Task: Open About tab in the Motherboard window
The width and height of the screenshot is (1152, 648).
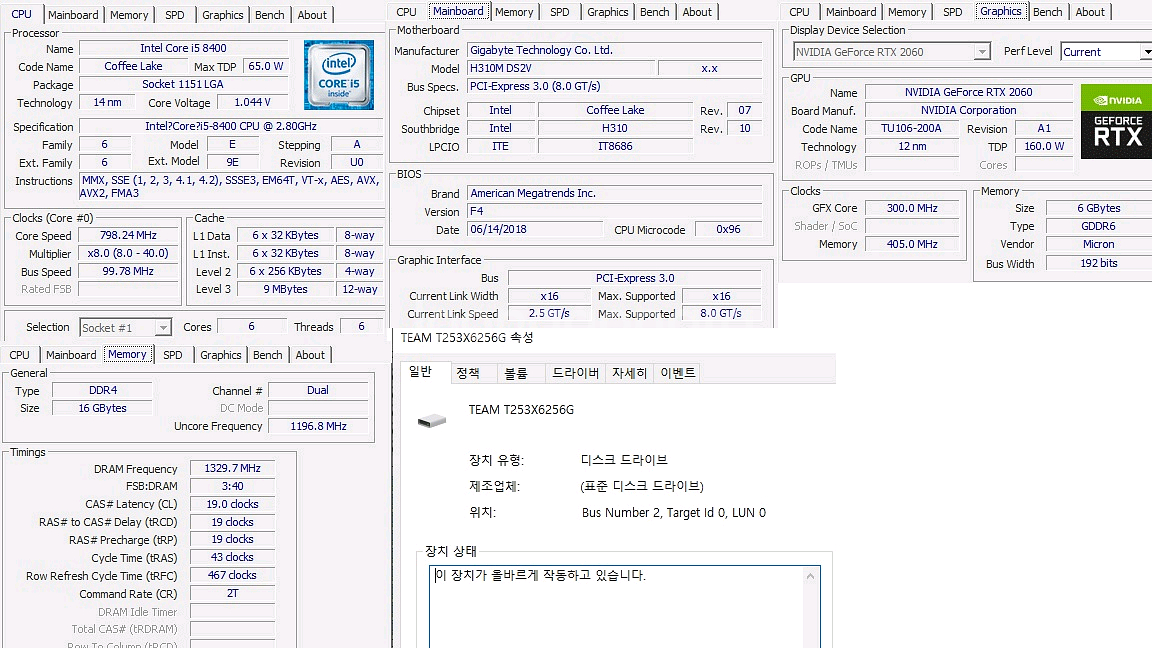Action: pyautogui.click(x=696, y=12)
